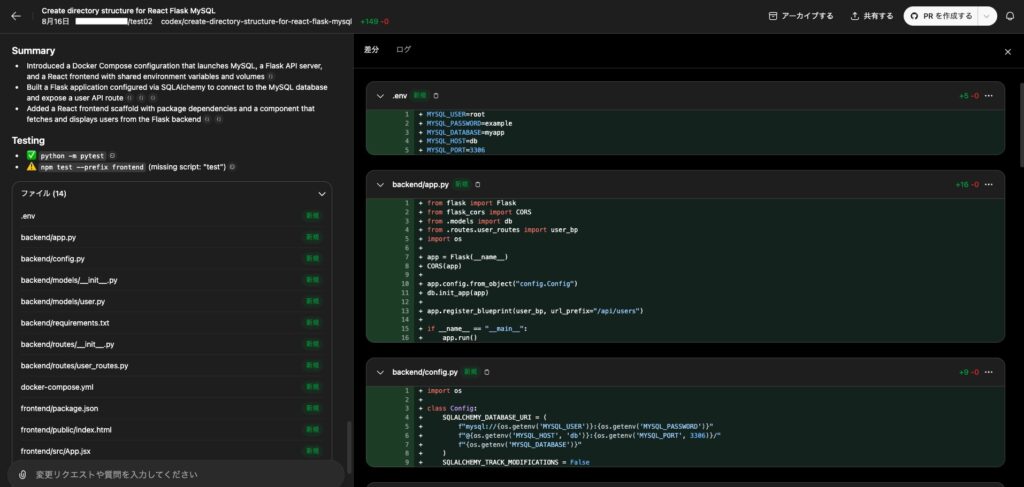Select backend/routes/user_routes.py in the file list
Image resolution: width=1024 pixels, height=487 pixels.
172,366
